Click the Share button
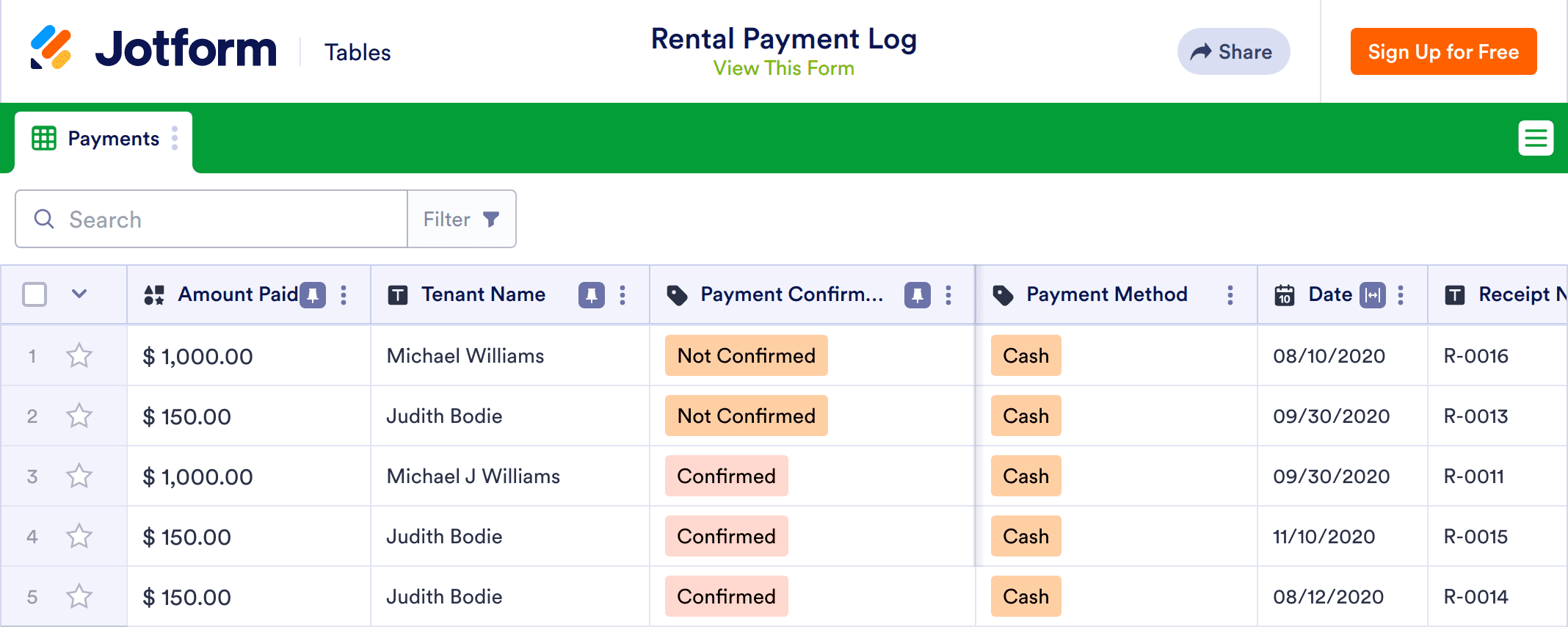This screenshot has height=627, width=1568. click(1233, 52)
